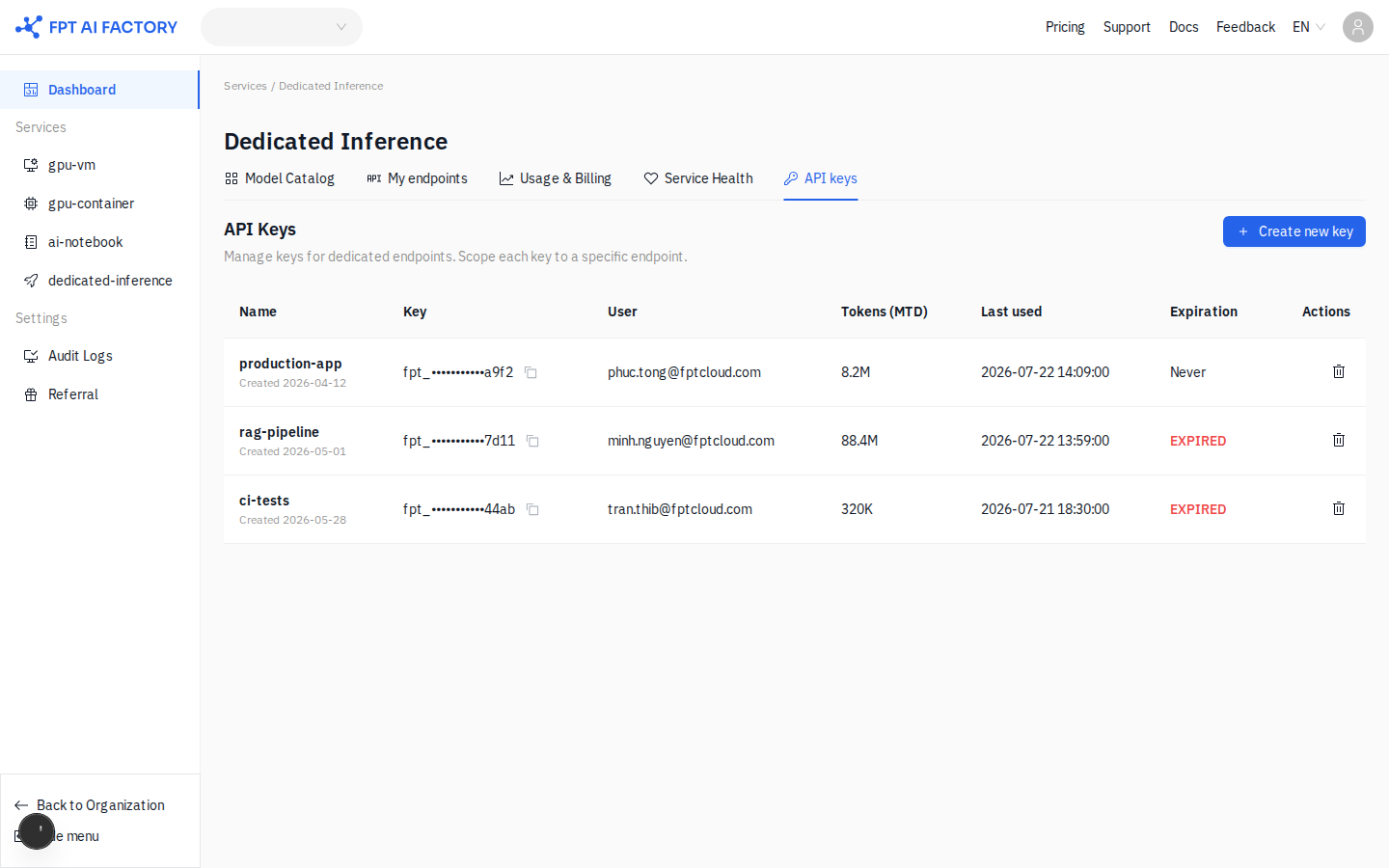Click the Referral gift icon

pyautogui.click(x=31, y=394)
